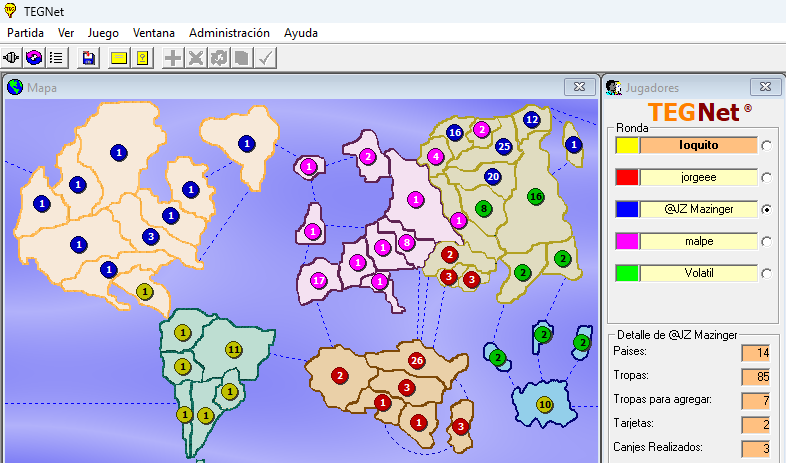Close the Jugadores panel
This screenshot has width=786, height=463.
click(765, 87)
